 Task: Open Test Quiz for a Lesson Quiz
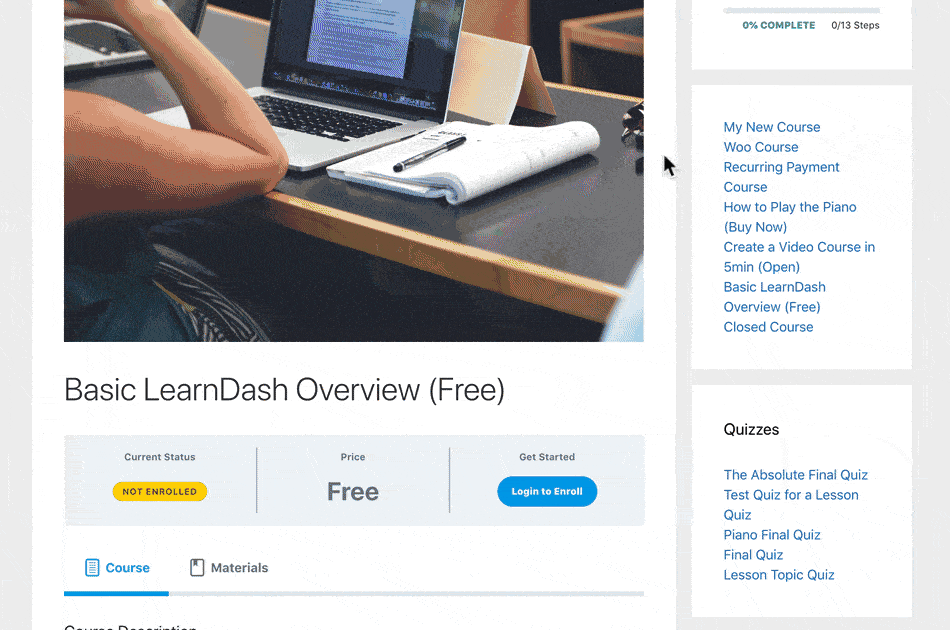point(791,505)
